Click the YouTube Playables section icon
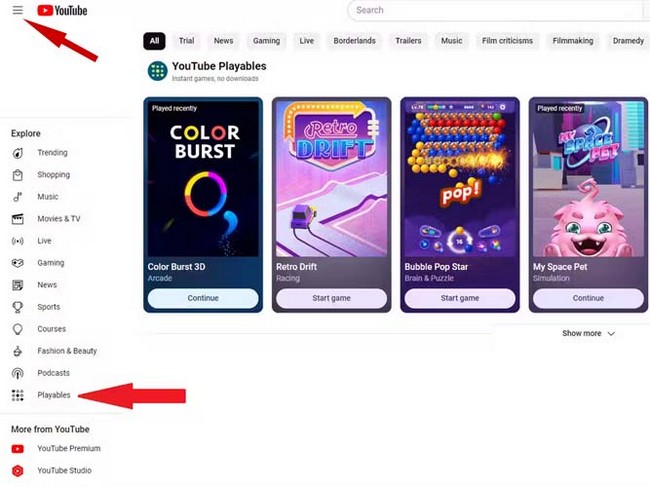This screenshot has width=650, height=487. coord(158,71)
